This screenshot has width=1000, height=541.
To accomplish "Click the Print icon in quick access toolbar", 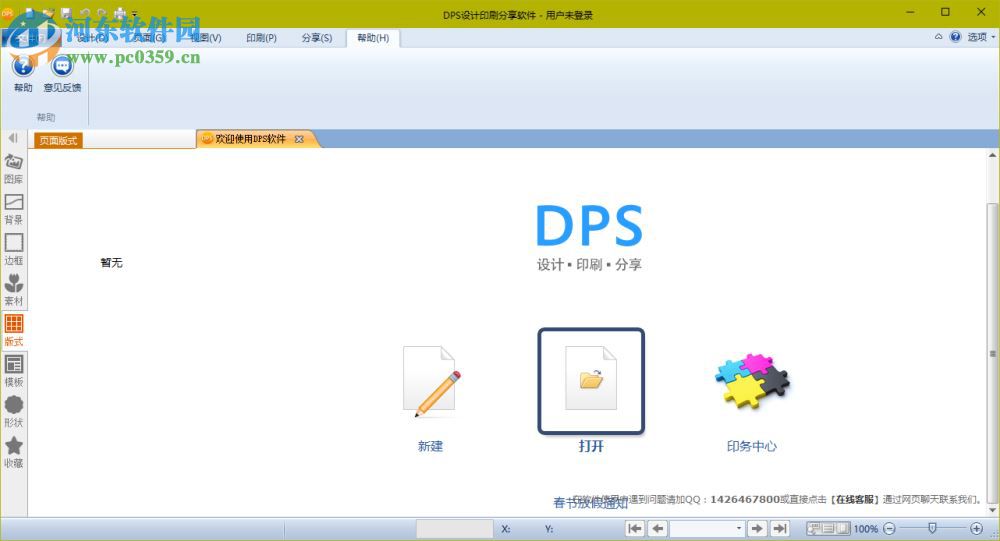I will tap(120, 13).
